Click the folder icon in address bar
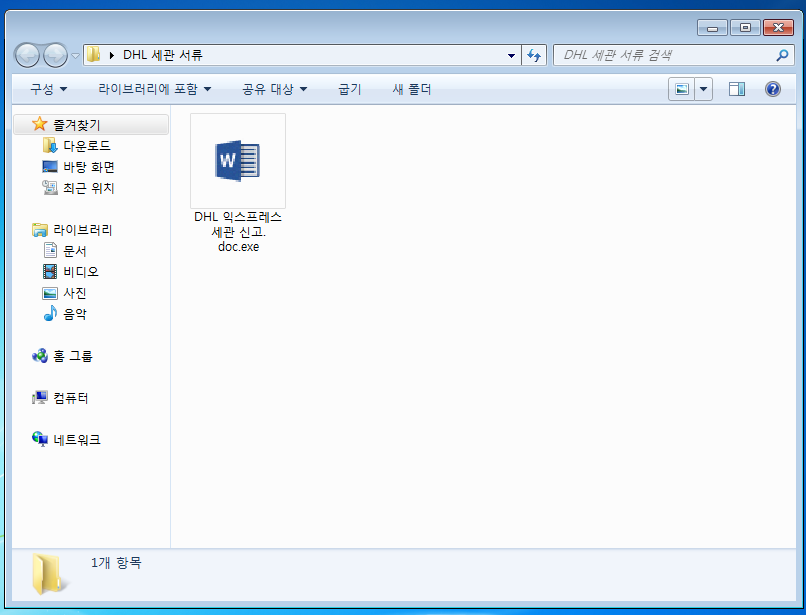806x615 pixels. click(x=93, y=54)
